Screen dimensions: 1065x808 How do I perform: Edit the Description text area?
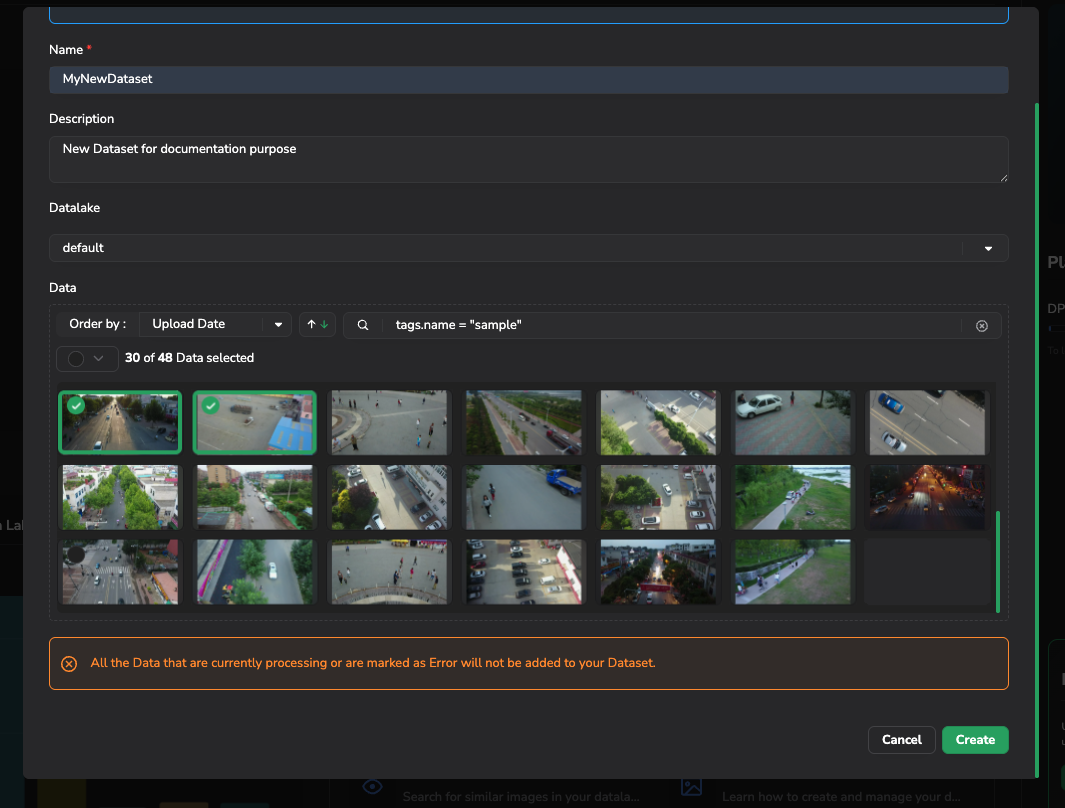tap(528, 159)
